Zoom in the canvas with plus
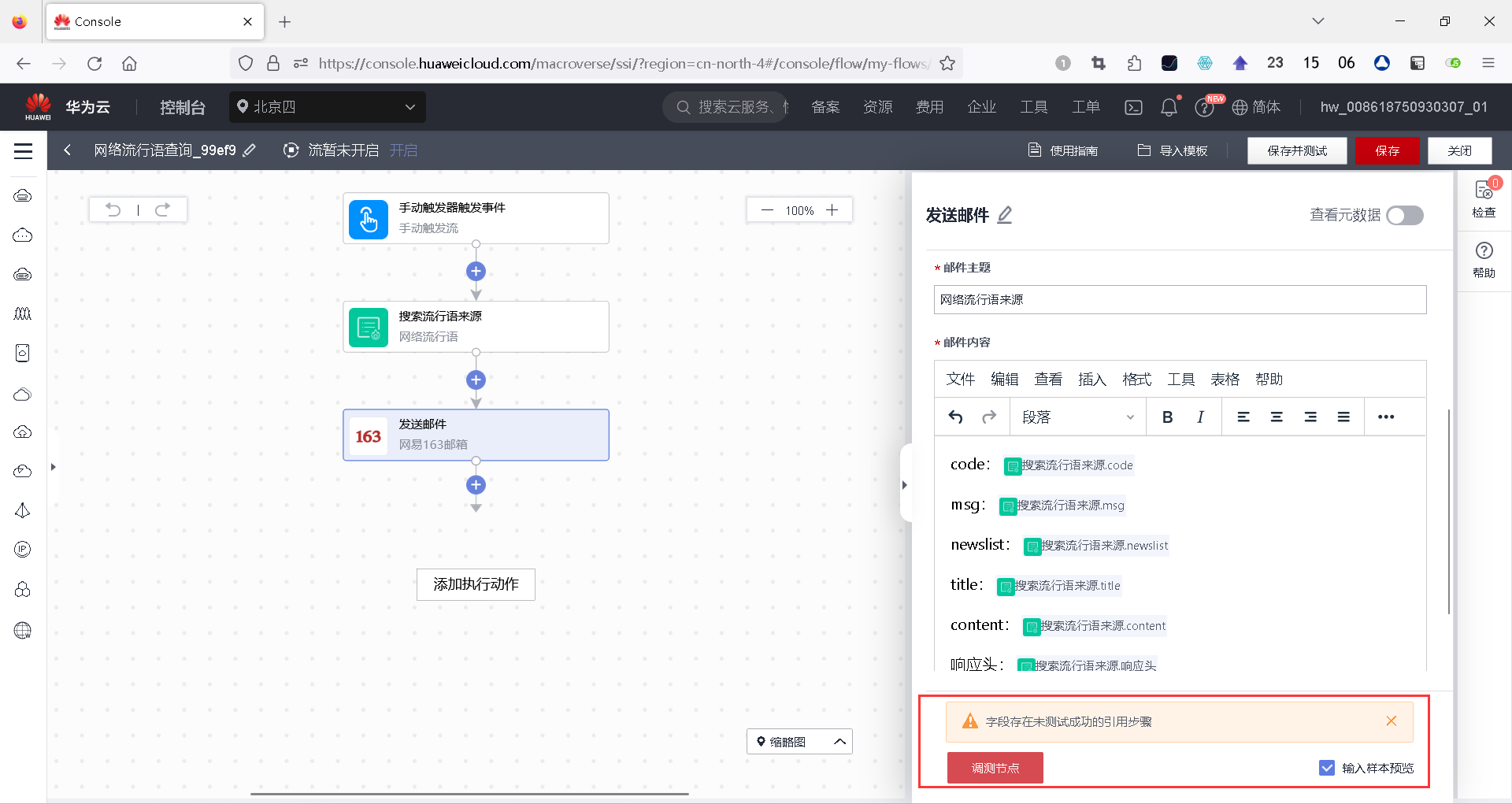Viewport: 1512px width, 804px height. tap(832, 210)
